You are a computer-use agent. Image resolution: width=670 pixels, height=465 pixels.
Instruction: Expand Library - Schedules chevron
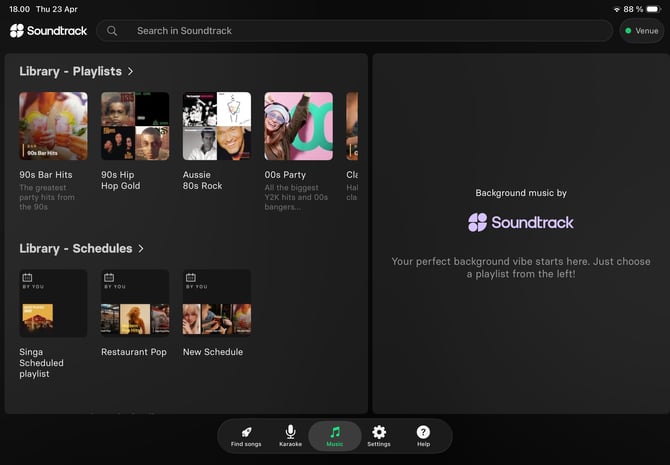[141, 249]
